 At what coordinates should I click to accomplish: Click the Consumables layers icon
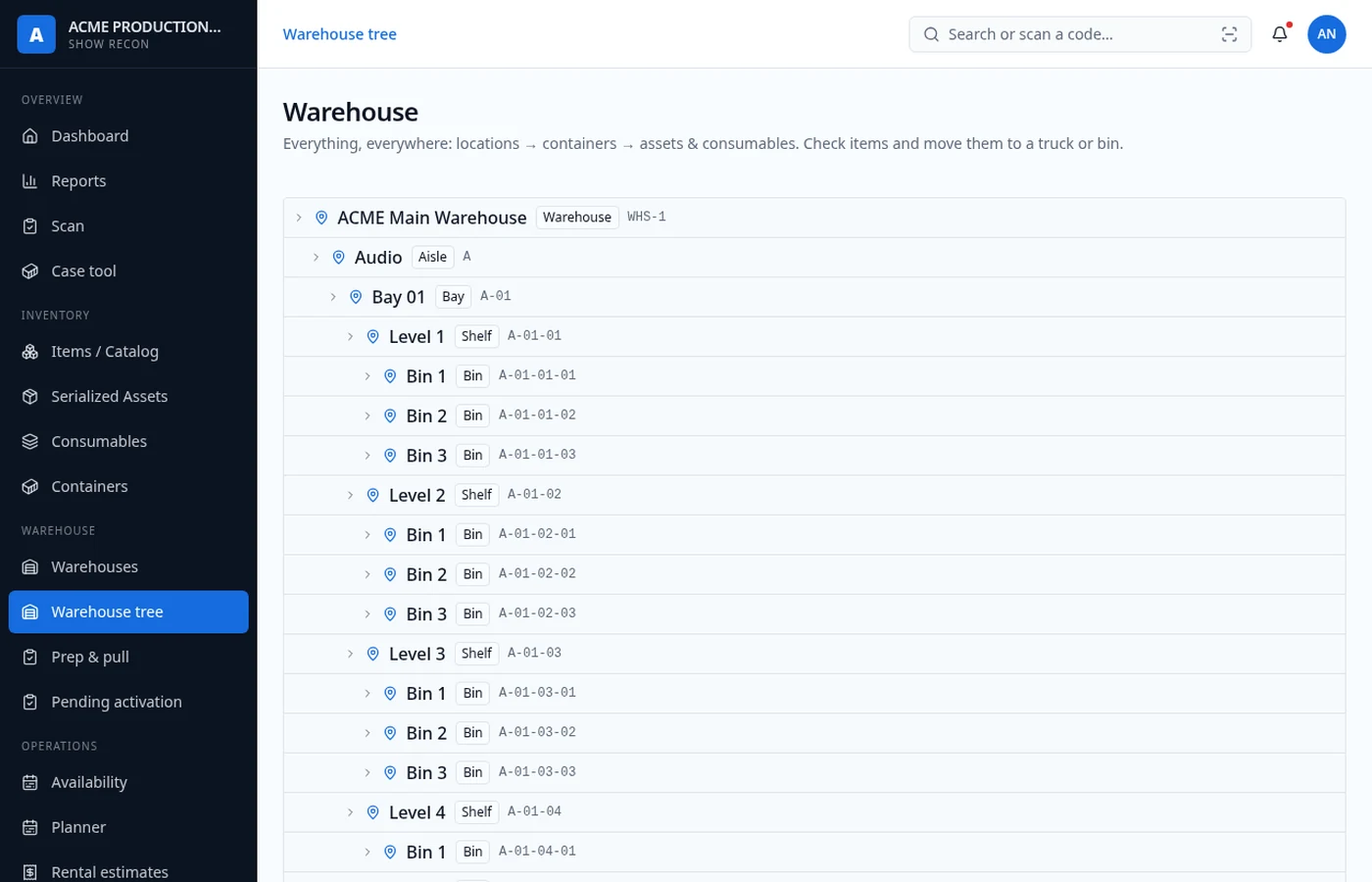[30, 442]
